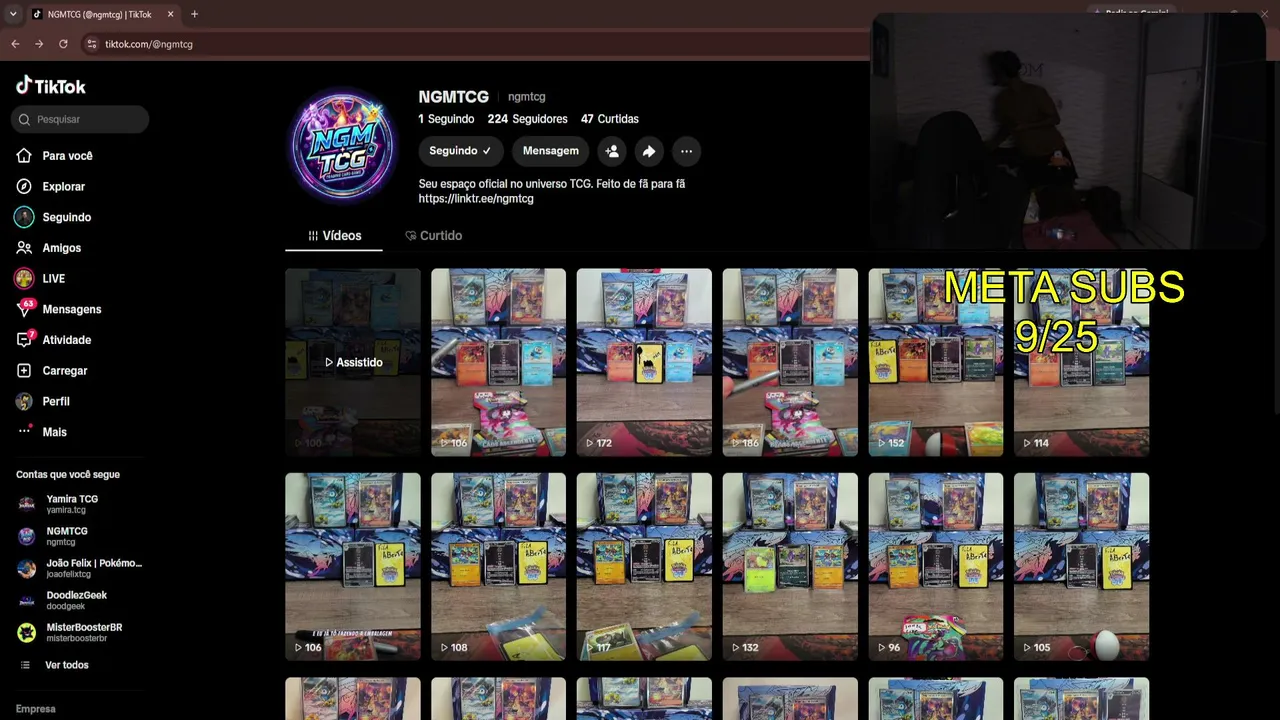Open a new browser tab

[x=194, y=14]
